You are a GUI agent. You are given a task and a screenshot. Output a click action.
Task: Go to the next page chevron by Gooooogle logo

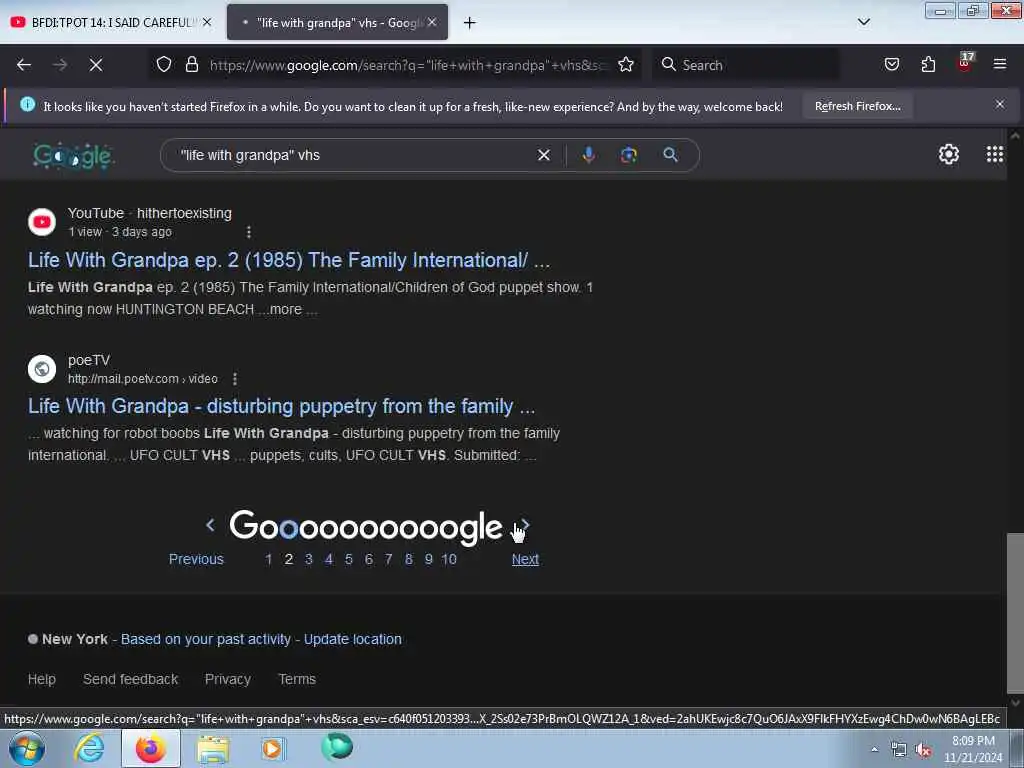coord(526,525)
